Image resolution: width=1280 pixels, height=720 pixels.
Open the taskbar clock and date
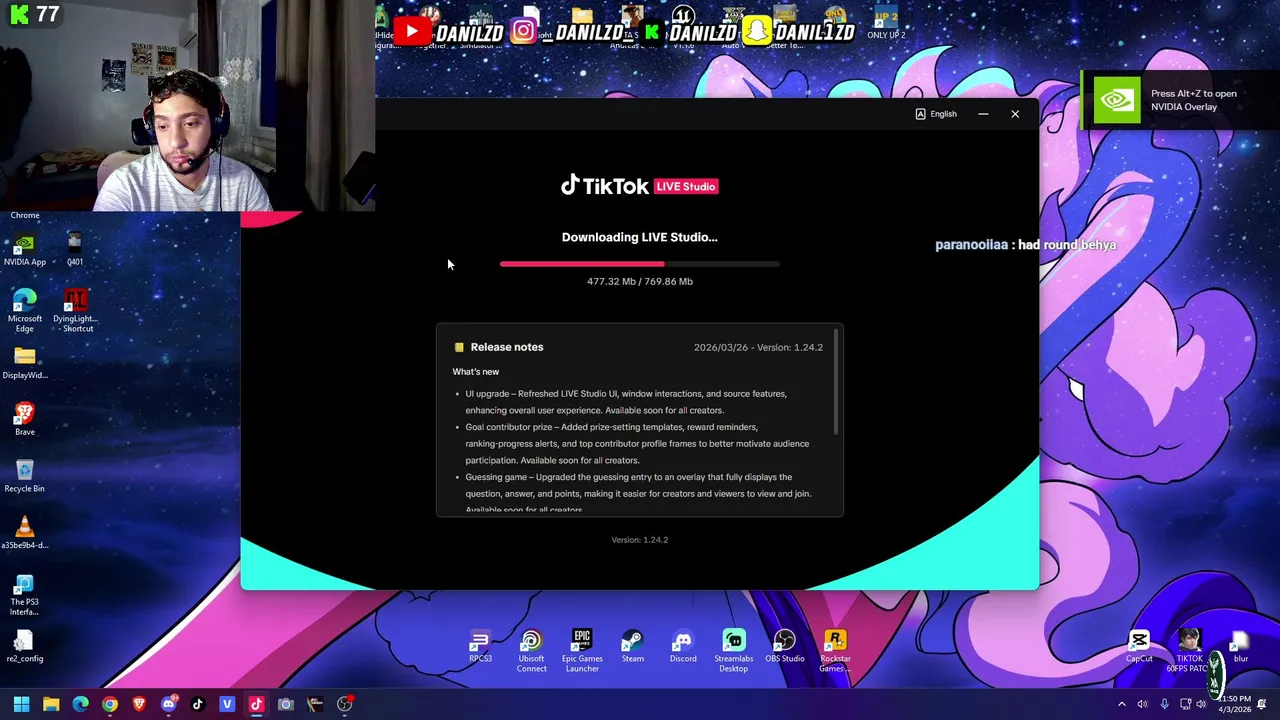click(1234, 704)
